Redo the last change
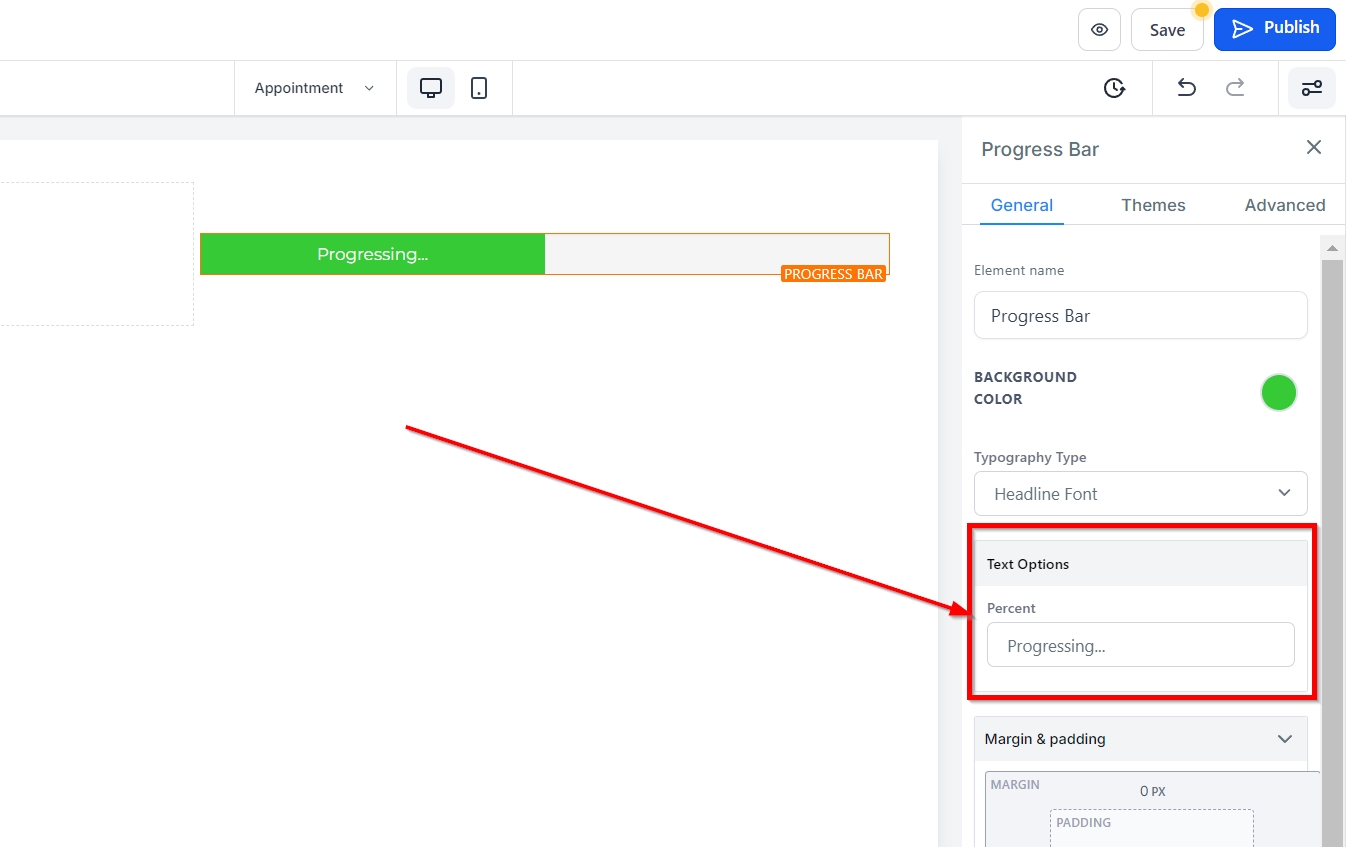The height and width of the screenshot is (847, 1346). point(1235,88)
